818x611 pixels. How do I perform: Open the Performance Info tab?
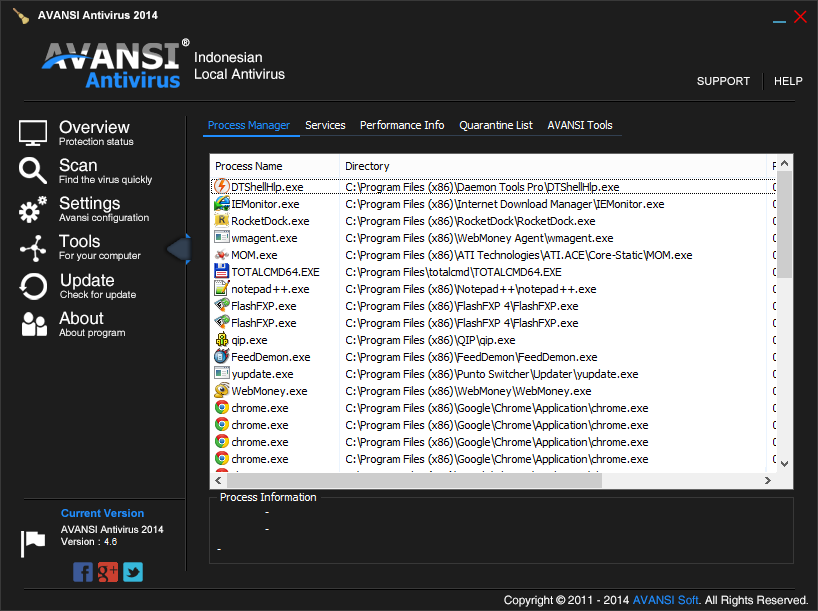pos(402,125)
